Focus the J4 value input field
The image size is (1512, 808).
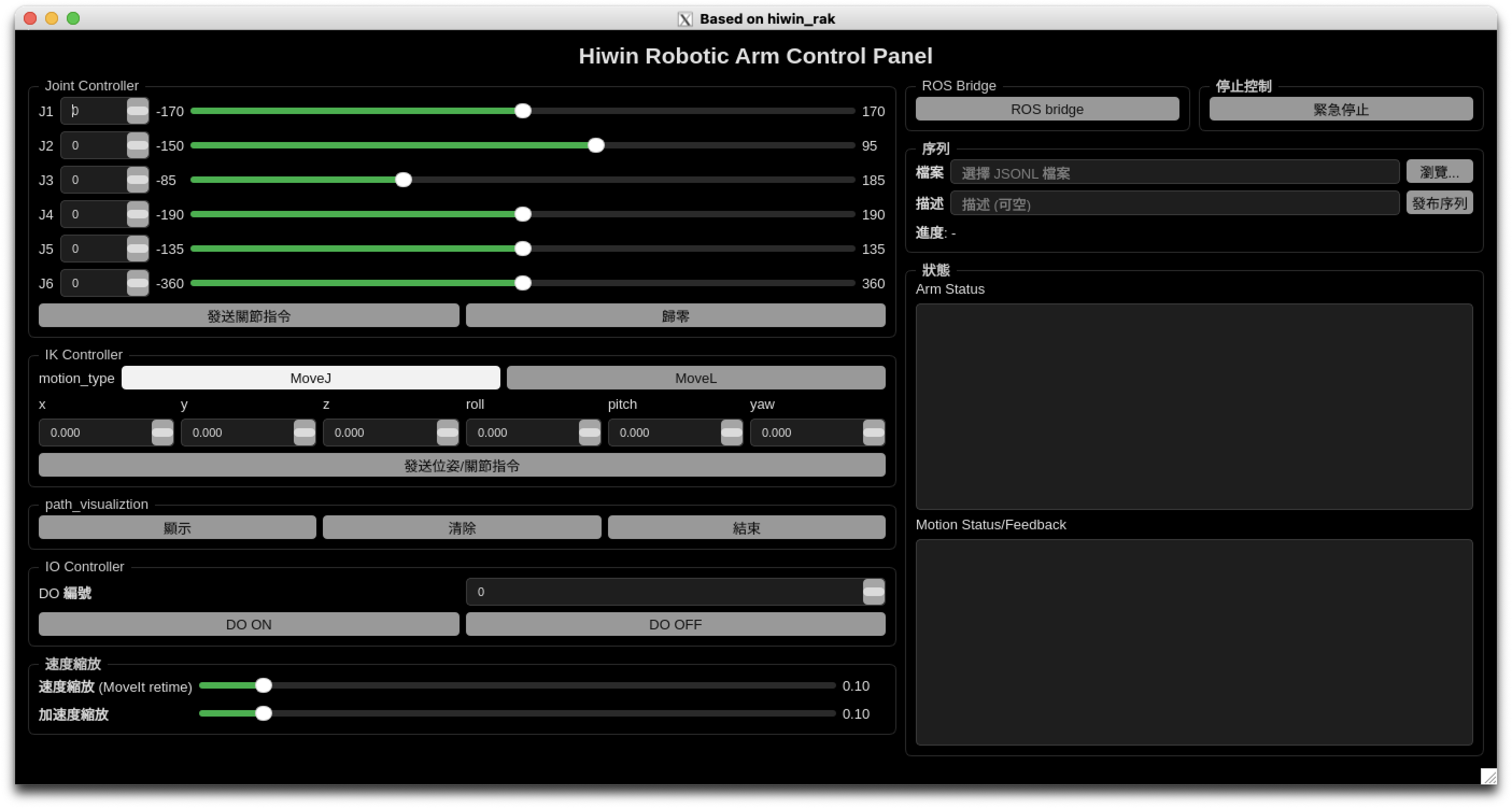[x=94, y=214]
